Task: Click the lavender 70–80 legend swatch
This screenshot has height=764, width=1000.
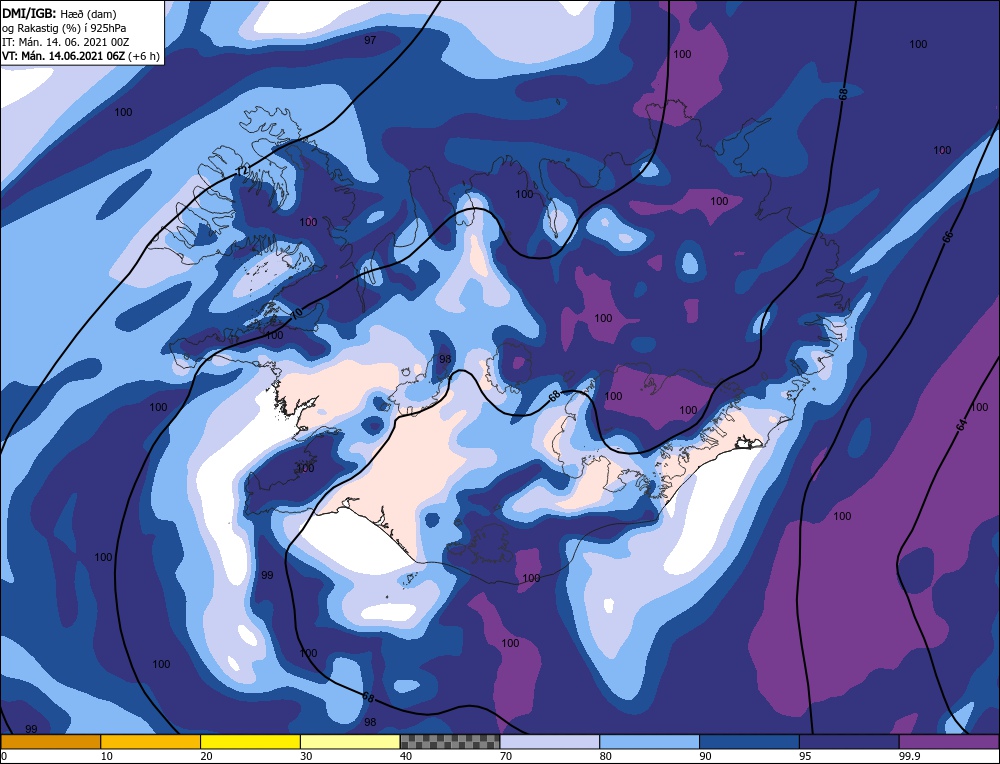Action: pyautogui.click(x=550, y=742)
